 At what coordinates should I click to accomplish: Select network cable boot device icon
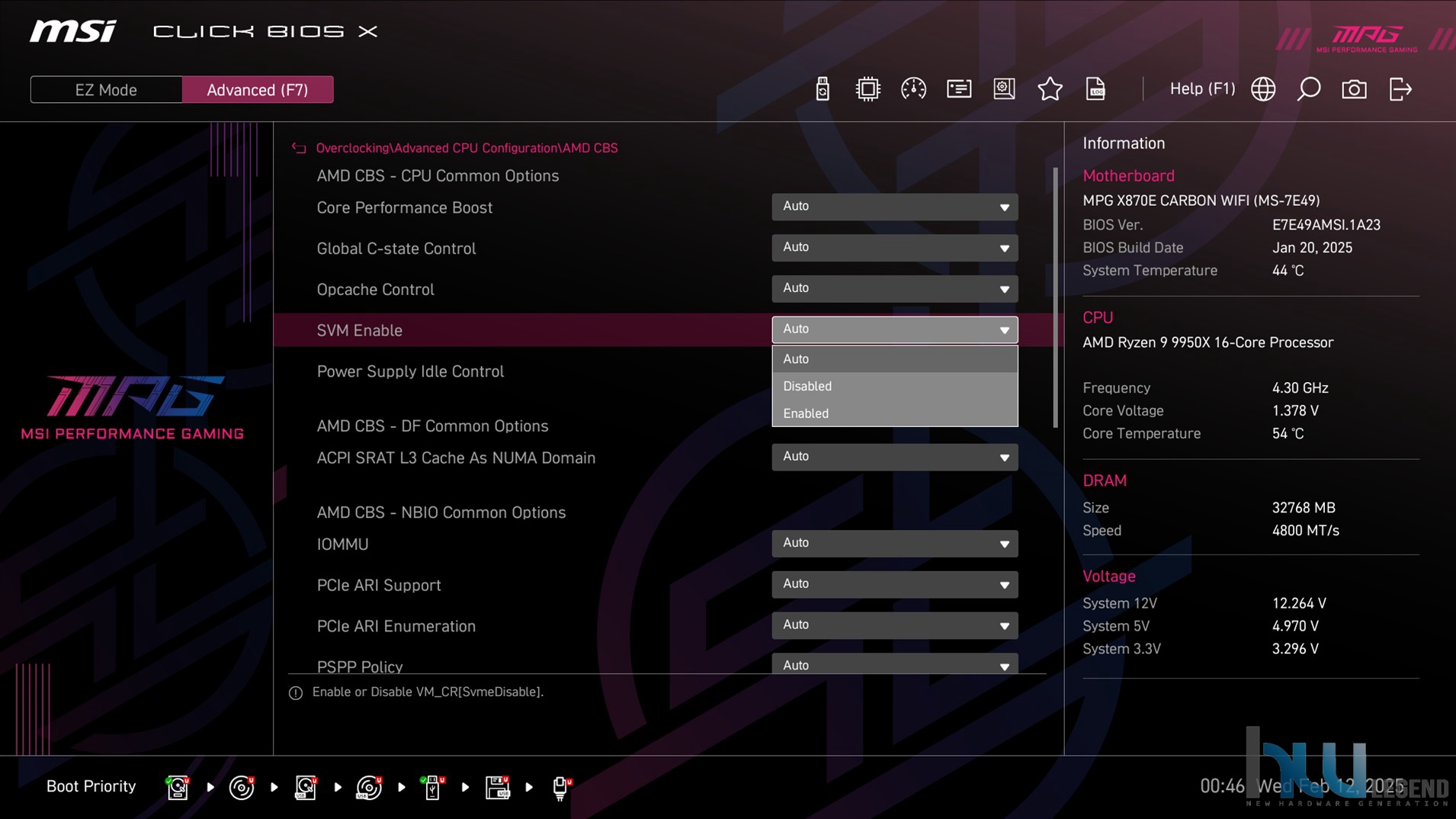click(x=561, y=787)
